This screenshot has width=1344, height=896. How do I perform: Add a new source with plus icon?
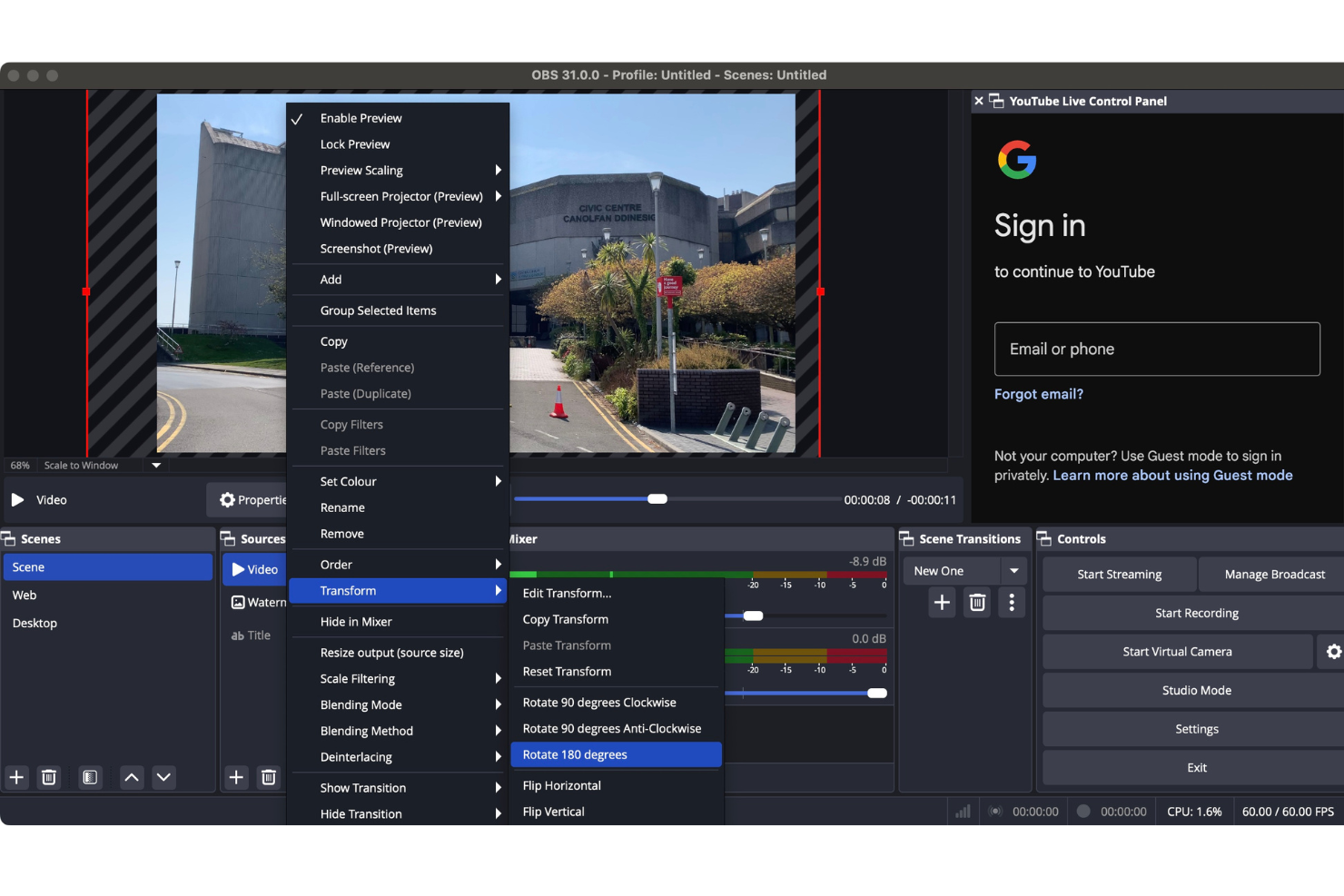[x=236, y=777]
